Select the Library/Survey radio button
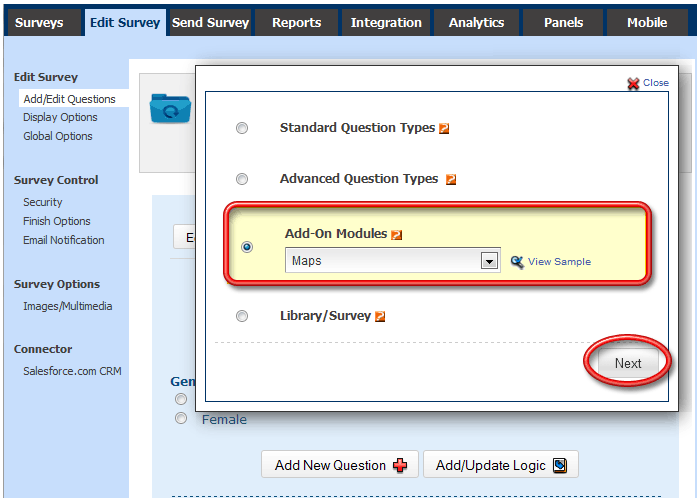Viewport: 699px width, 501px height. coord(242,316)
